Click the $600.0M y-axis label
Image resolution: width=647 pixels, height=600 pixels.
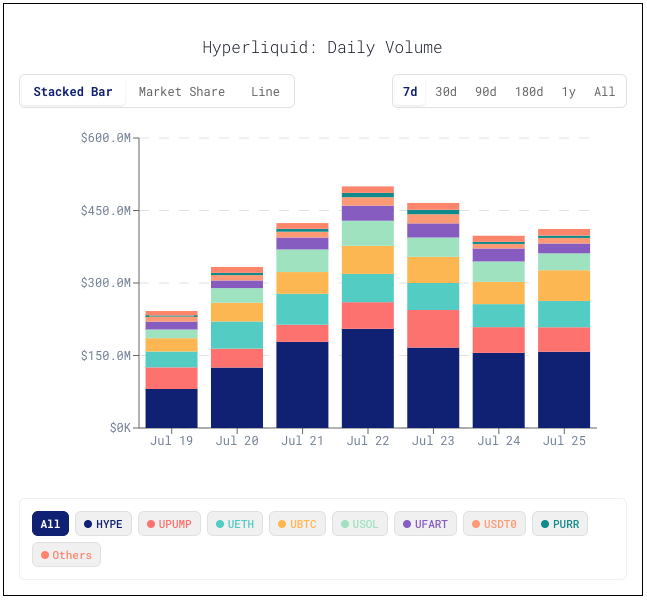pyautogui.click(x=106, y=137)
